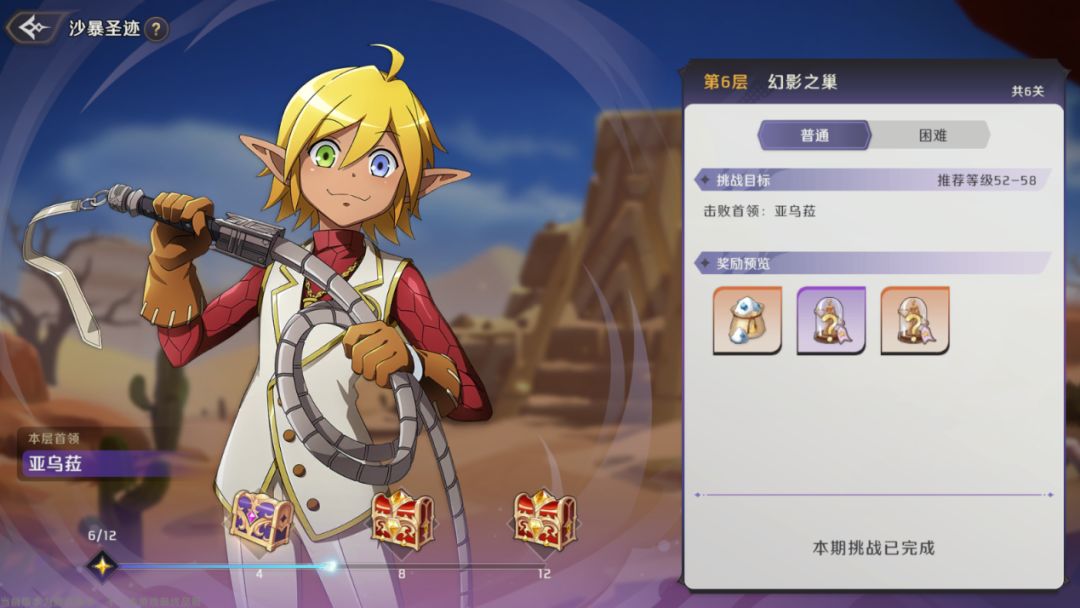Click the 本期挑战已完成 button

click(873, 548)
